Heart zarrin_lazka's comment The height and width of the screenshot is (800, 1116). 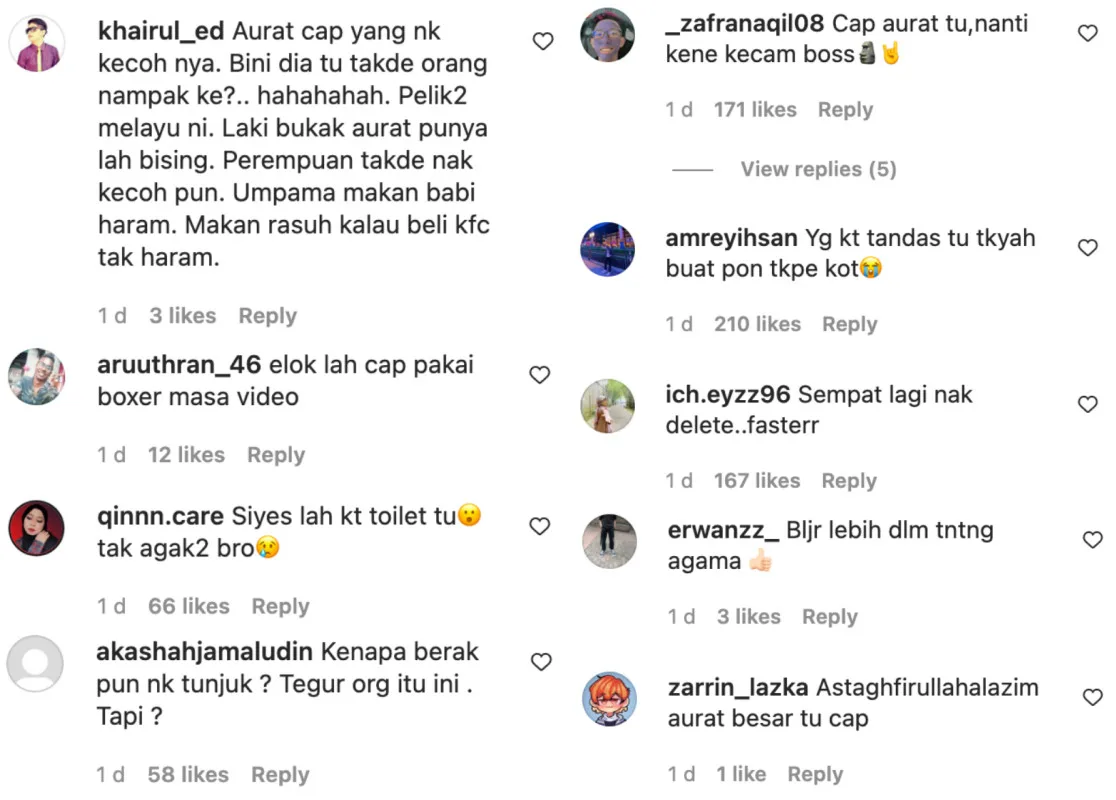coord(1093,697)
